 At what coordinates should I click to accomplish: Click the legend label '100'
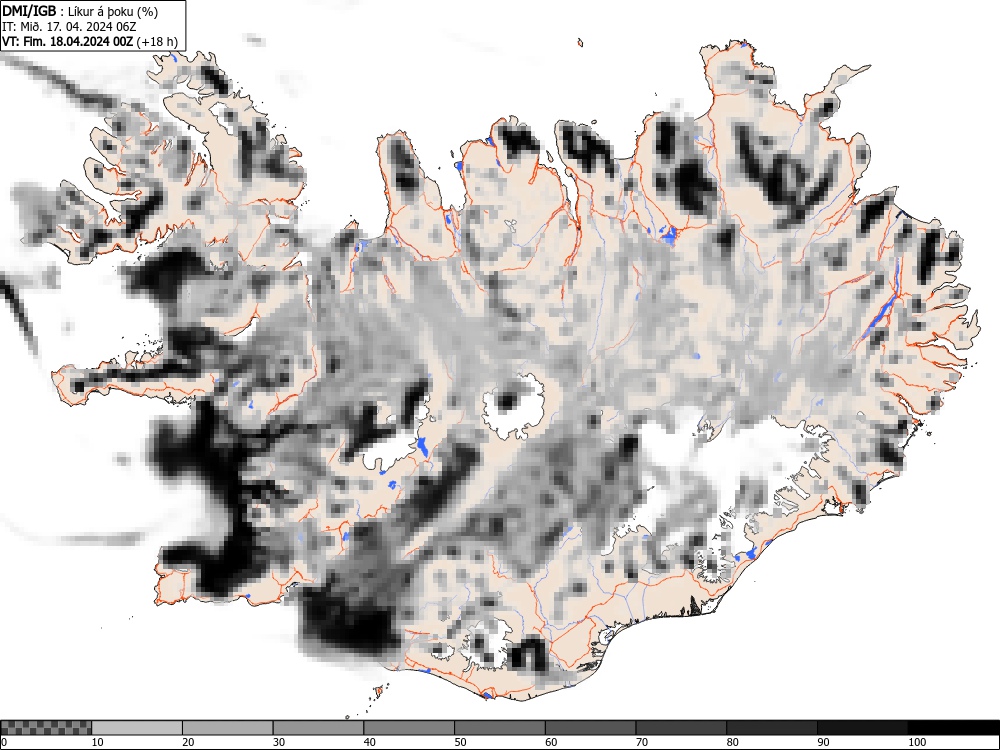tap(917, 742)
